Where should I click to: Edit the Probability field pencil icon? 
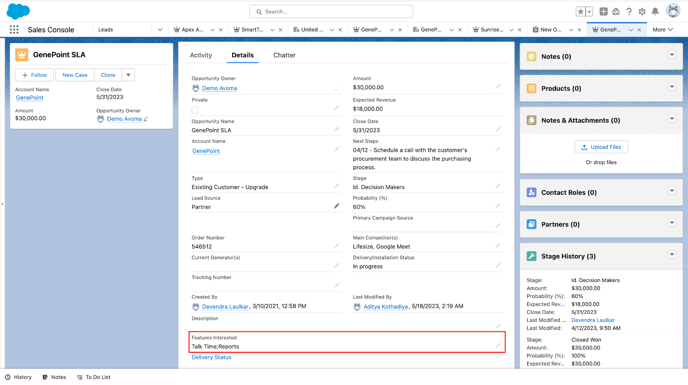click(x=498, y=206)
